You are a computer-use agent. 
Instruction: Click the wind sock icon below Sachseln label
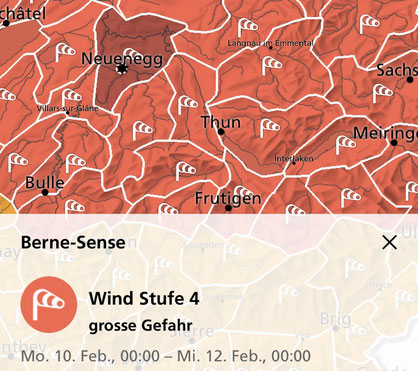[x=383, y=93]
